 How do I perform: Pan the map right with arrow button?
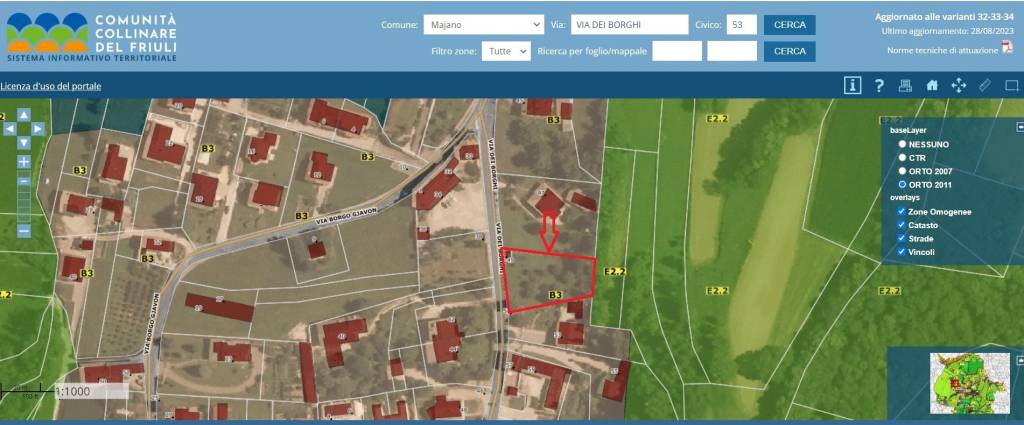click(38, 129)
